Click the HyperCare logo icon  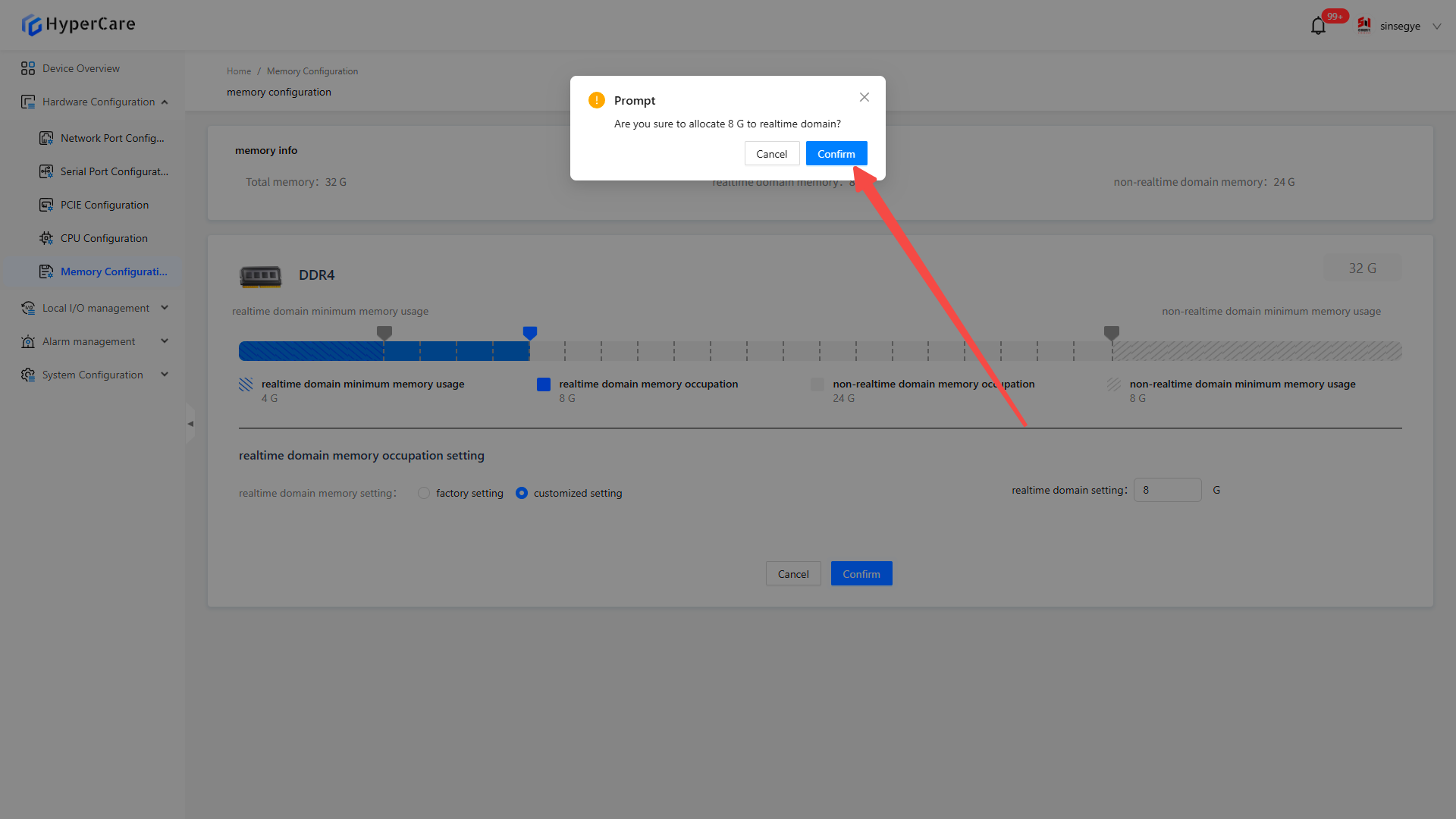point(31,25)
